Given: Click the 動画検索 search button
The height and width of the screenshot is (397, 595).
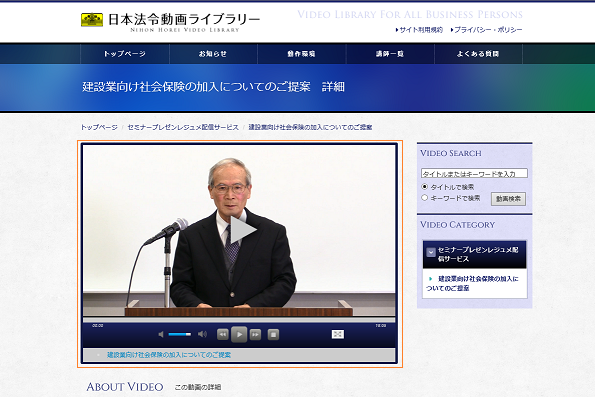Looking at the screenshot, I should (x=508, y=199).
